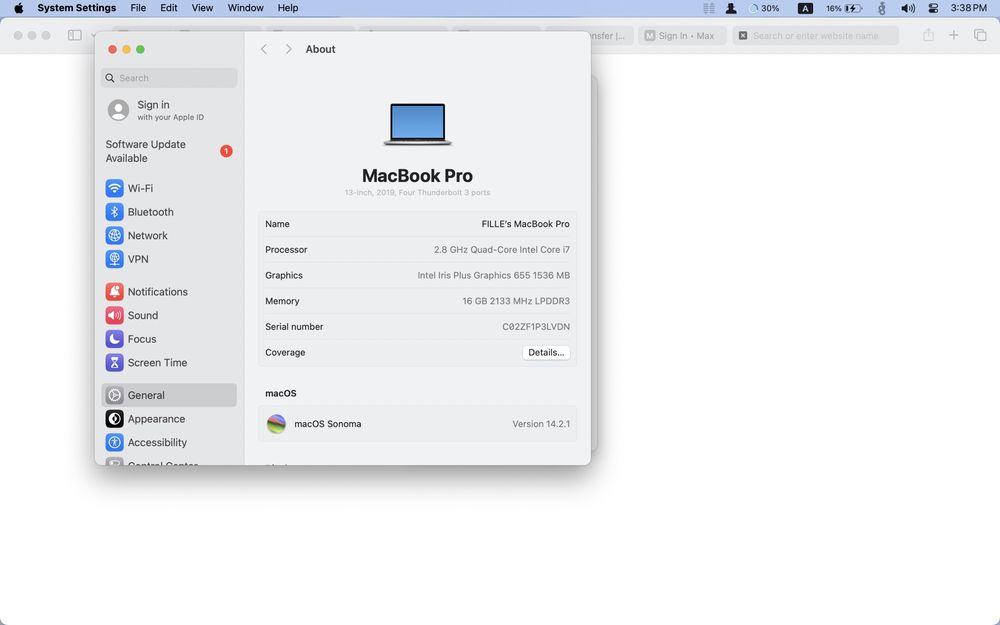Screen dimensions: 1000x625
Task: Open Software Update Available notice
Action: [x=168, y=151]
